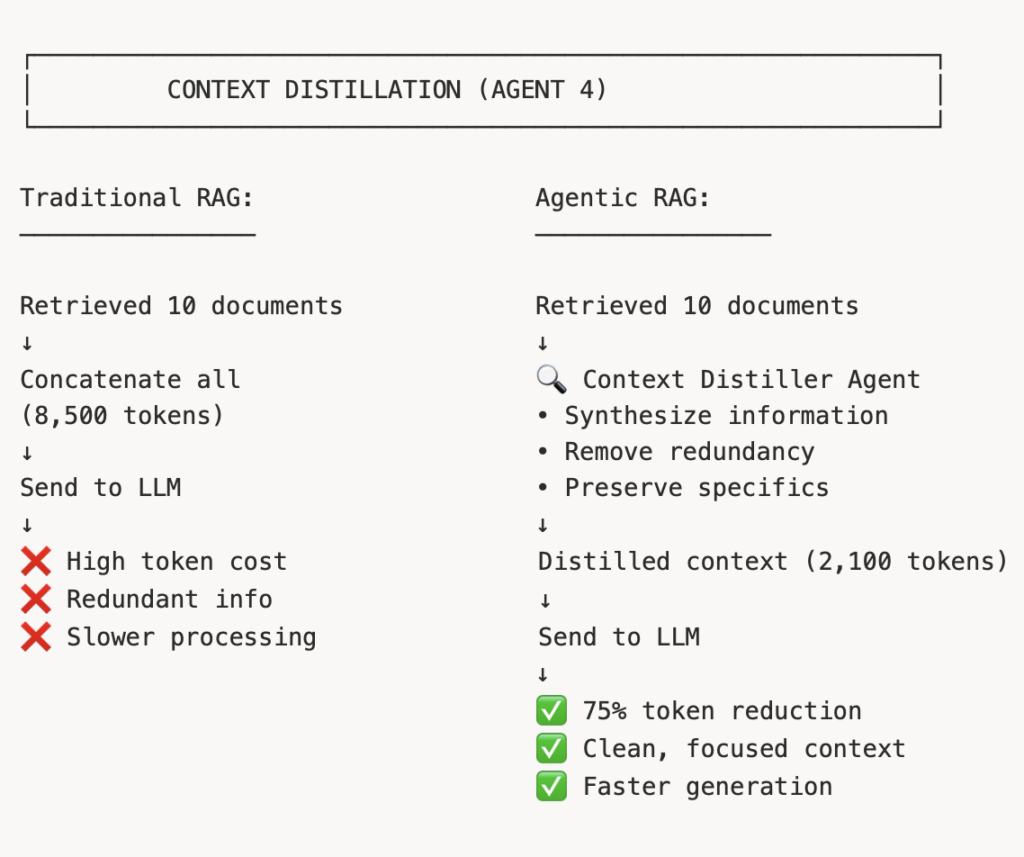Viewport: 1024px width, 857px height.
Task: Click the green checkmark beside Clean, focused context
Action: pos(551,748)
